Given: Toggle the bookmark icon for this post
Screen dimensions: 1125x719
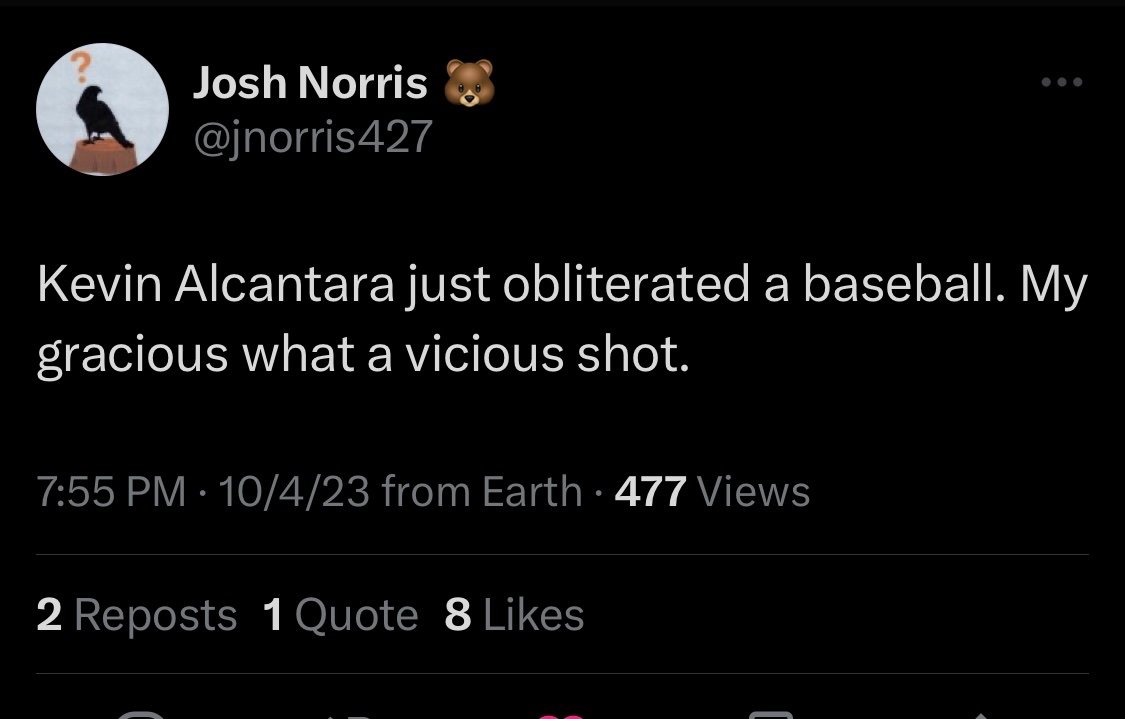Looking at the screenshot, I should (771, 714).
